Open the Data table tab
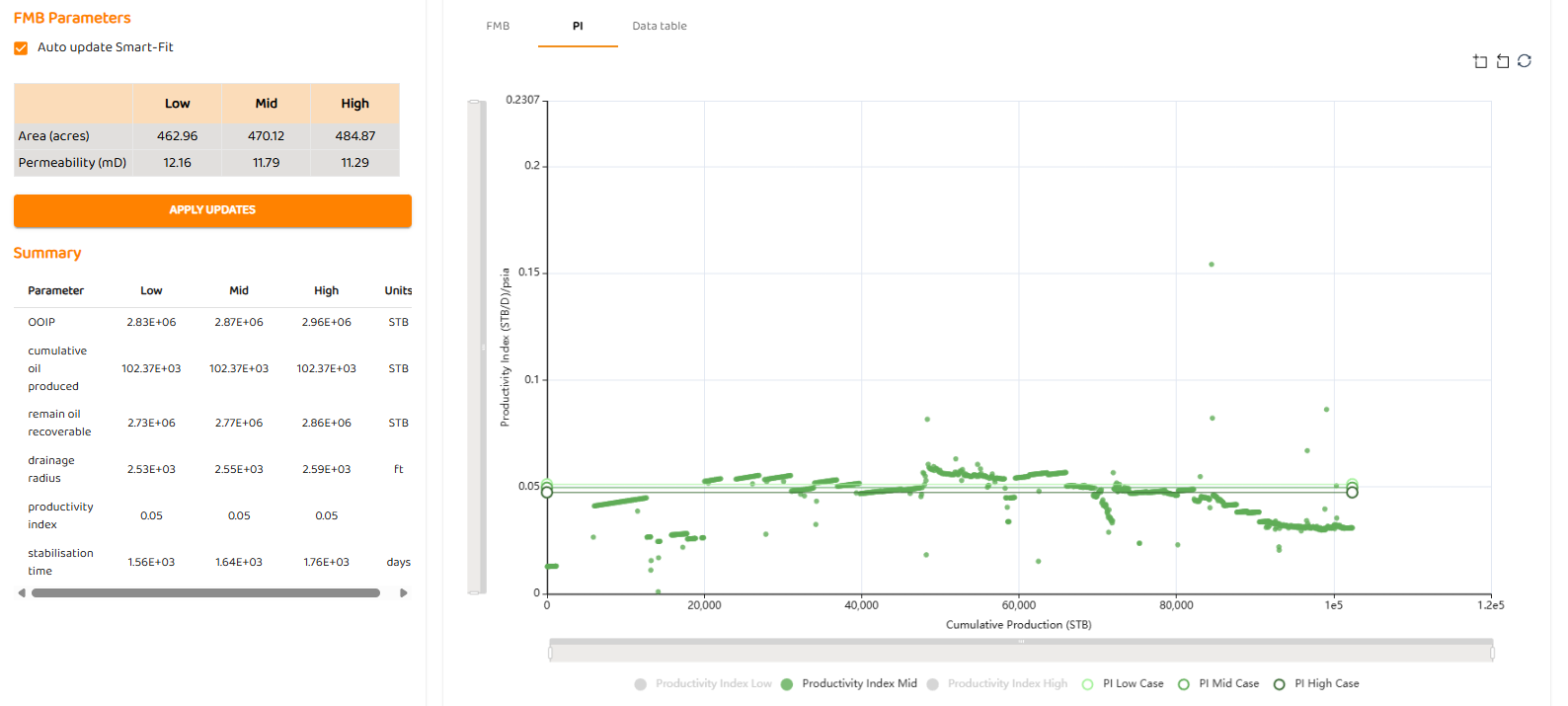The width and height of the screenshot is (1568, 706). tap(660, 26)
